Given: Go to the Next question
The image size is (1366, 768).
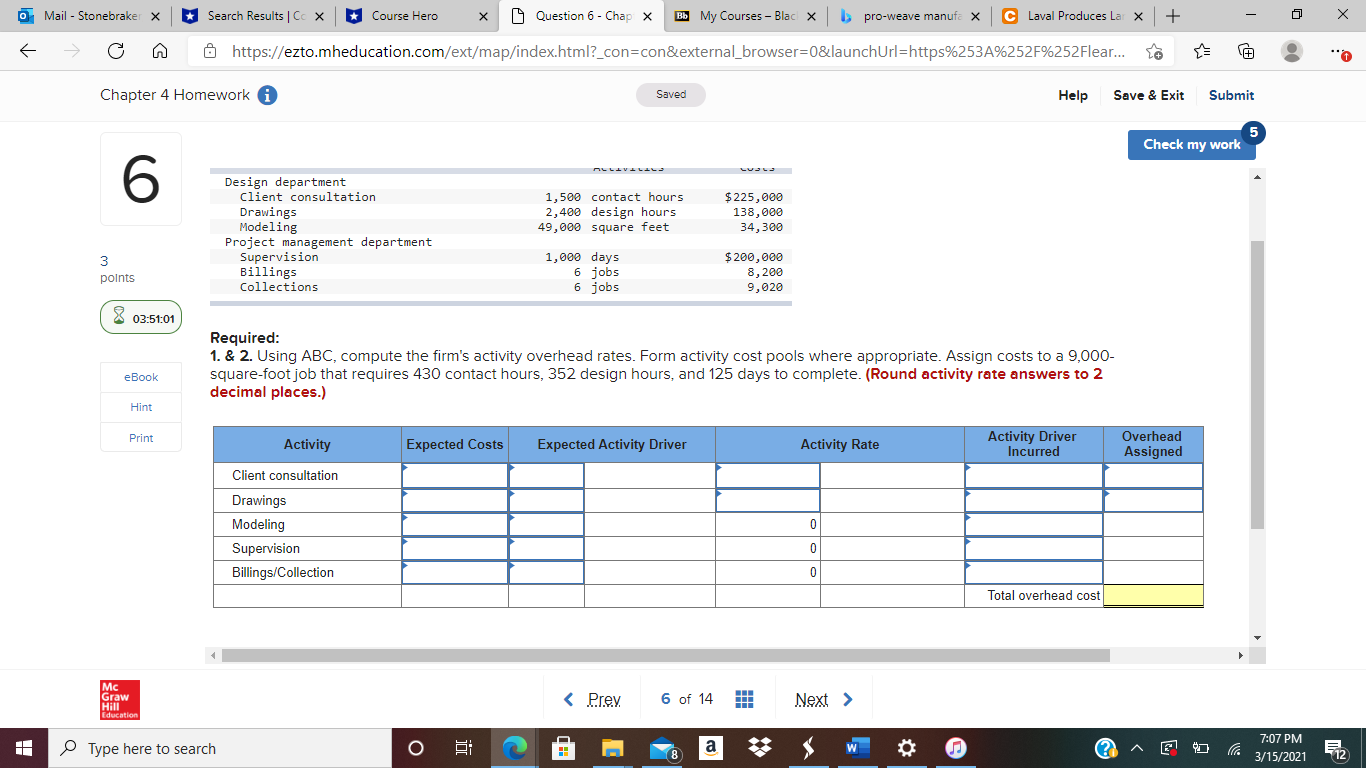Looking at the screenshot, I should (x=824, y=699).
